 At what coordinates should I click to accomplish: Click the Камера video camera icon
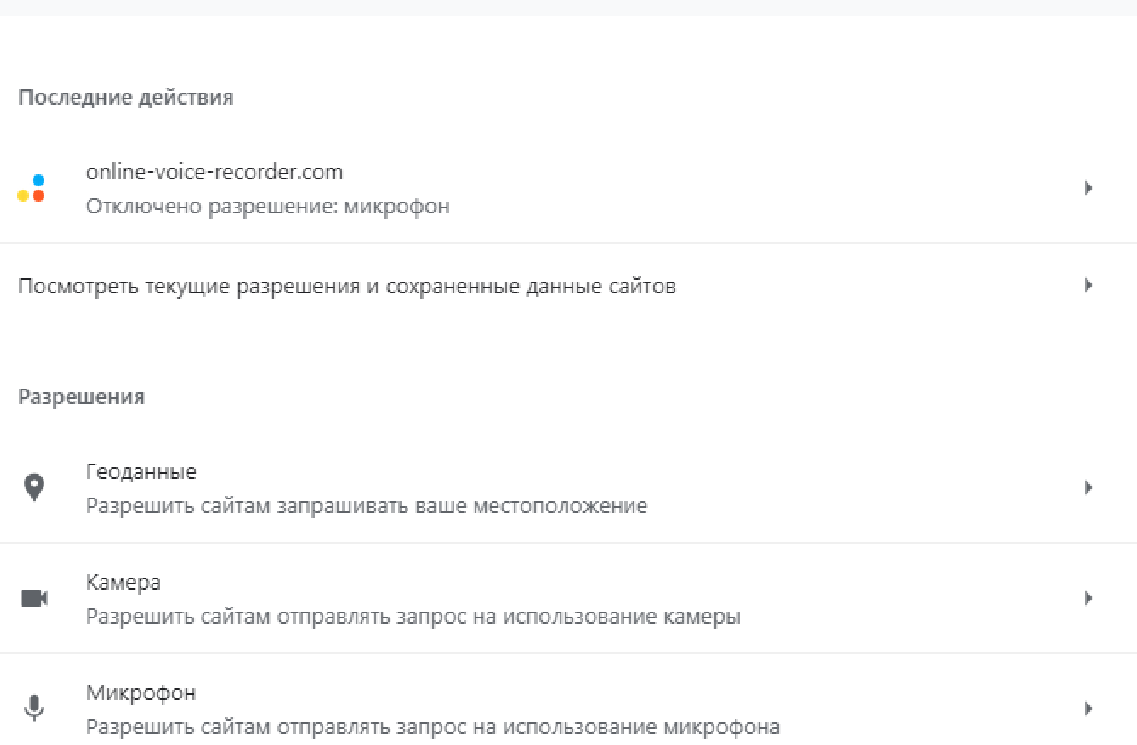[x=34, y=598]
